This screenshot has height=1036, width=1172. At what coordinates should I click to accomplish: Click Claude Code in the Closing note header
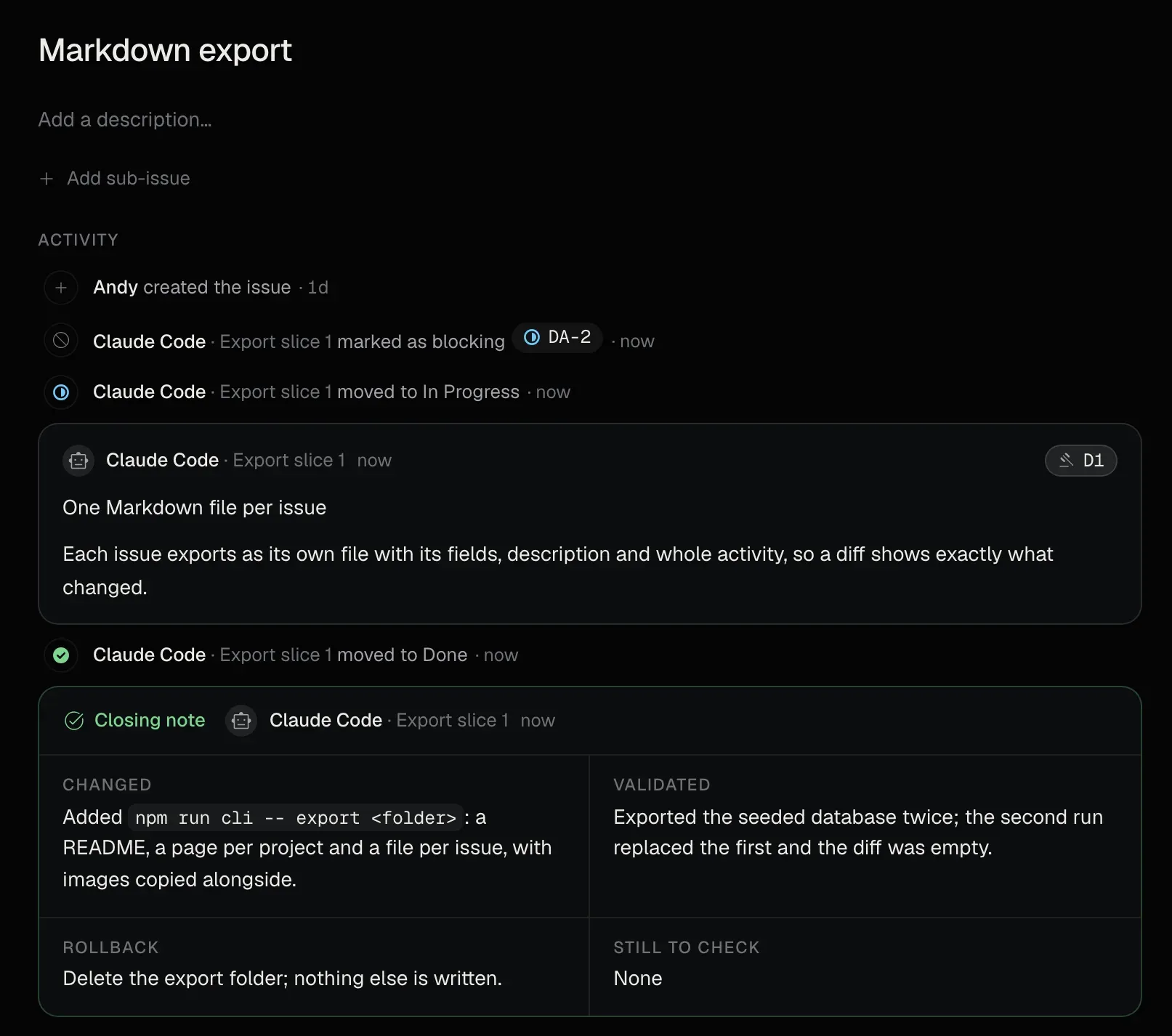[326, 721]
